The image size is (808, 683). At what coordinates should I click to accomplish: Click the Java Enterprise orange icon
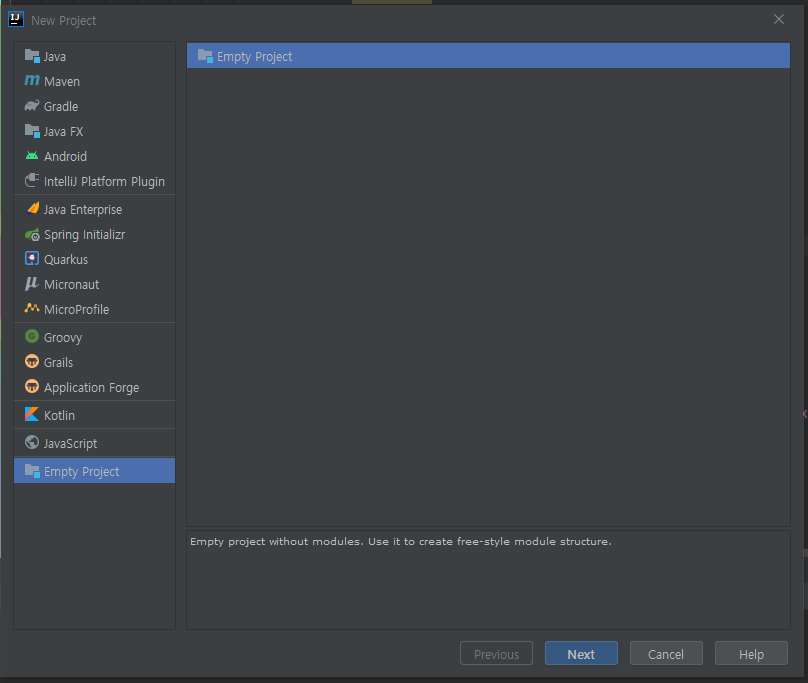tap(32, 208)
